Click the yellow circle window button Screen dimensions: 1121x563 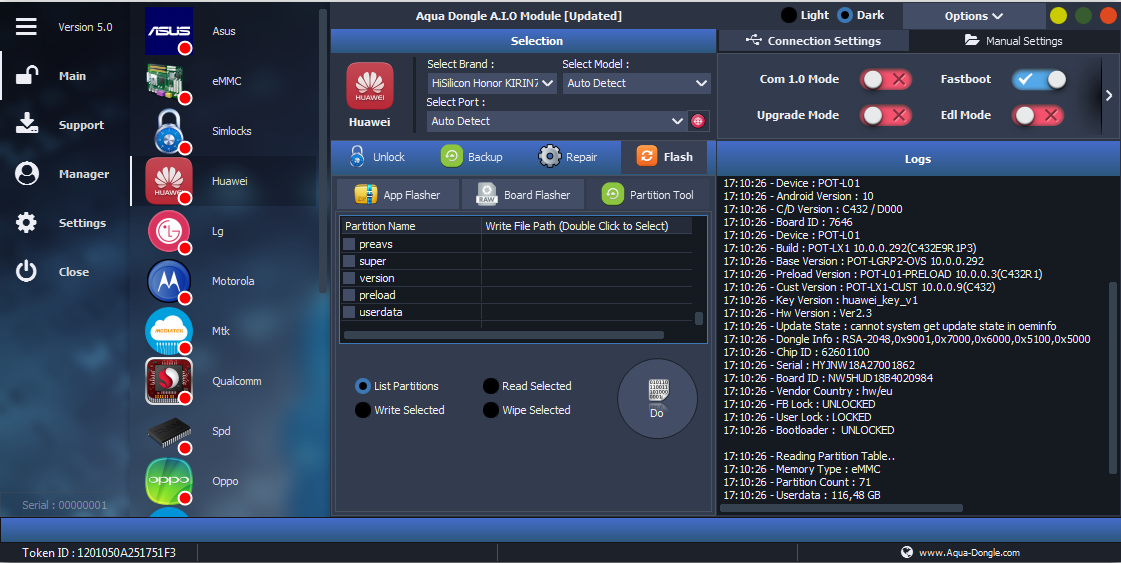1058,16
